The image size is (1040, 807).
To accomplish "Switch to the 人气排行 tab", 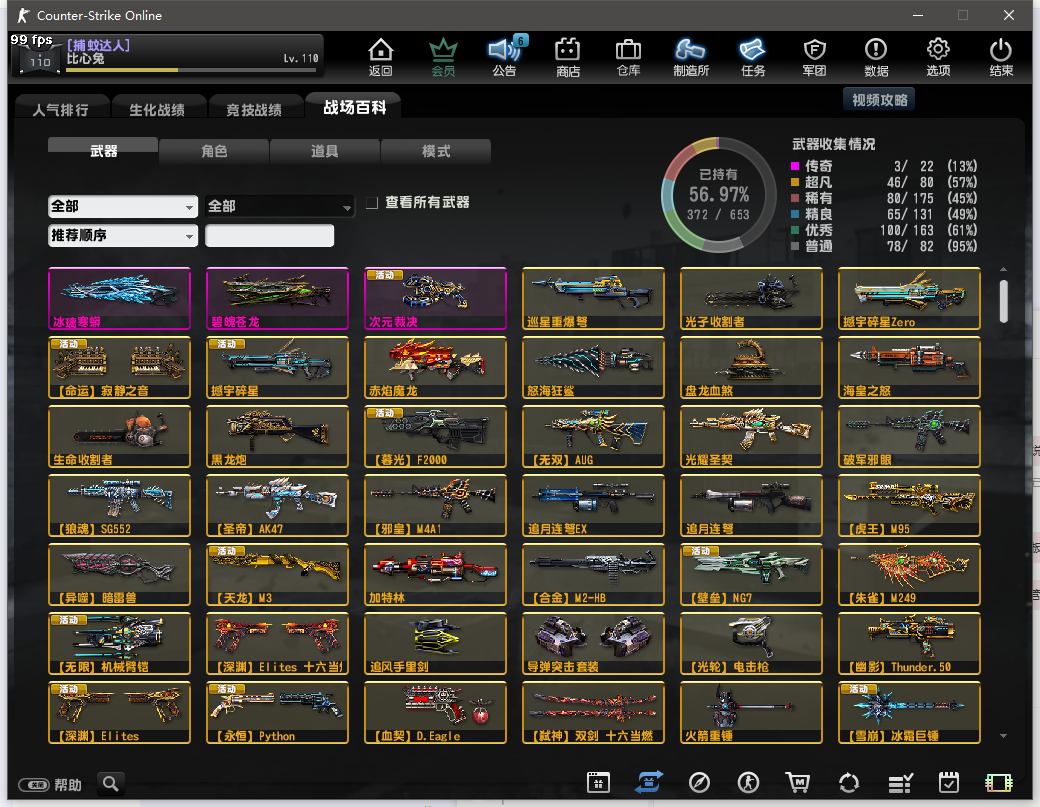I will click(x=61, y=109).
